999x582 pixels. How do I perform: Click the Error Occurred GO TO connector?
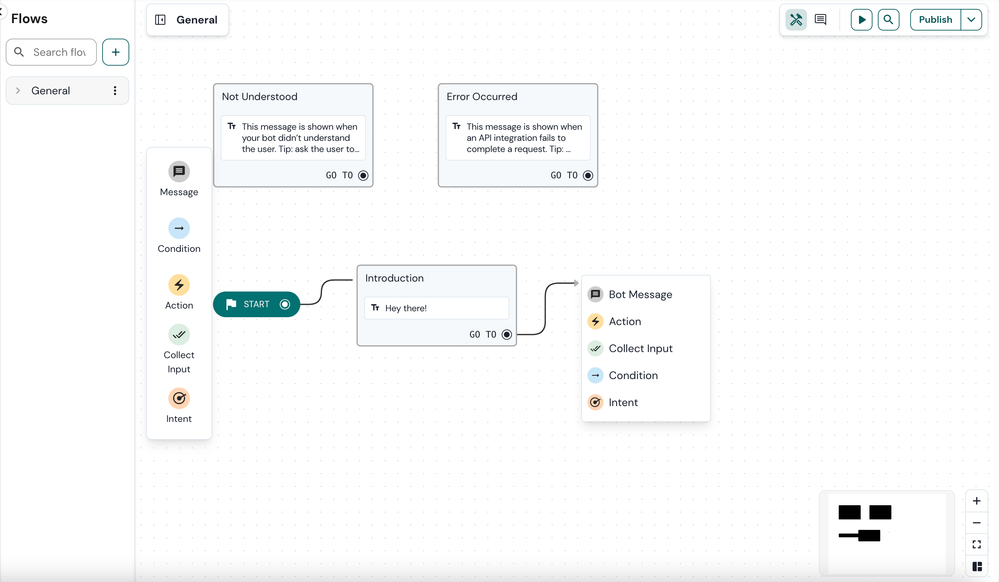point(588,175)
